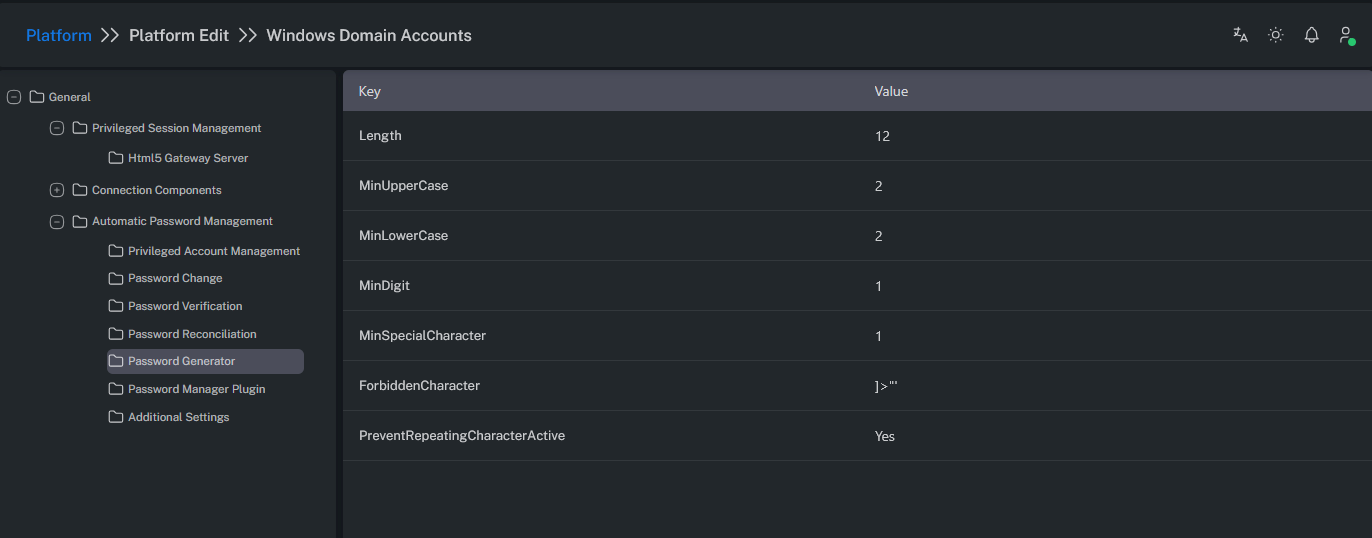
Task: Click the Length value 12 cell
Action: 882,136
